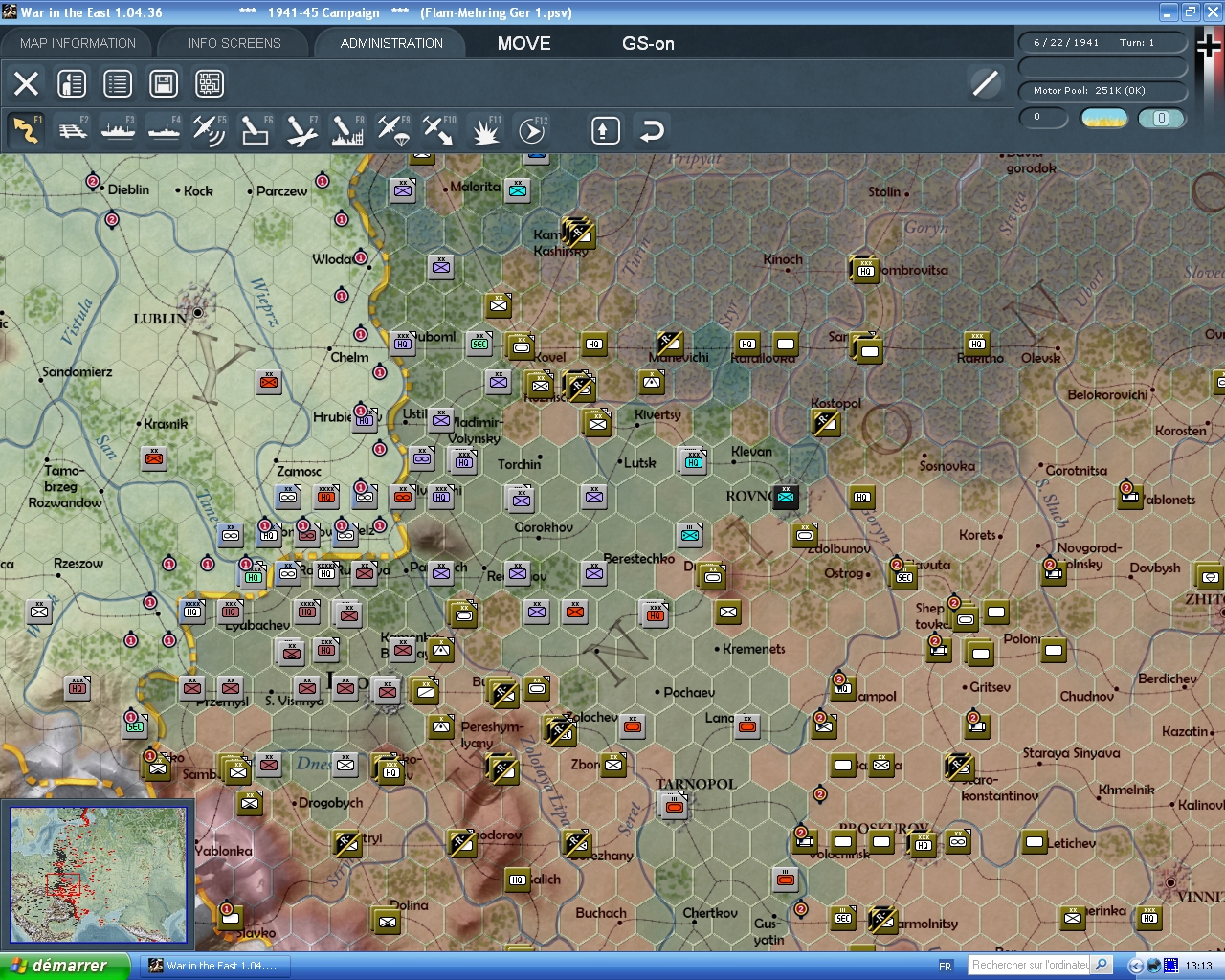The height and width of the screenshot is (980, 1225).
Task: Click the FR language indicator in taskbar
Action: point(946,966)
